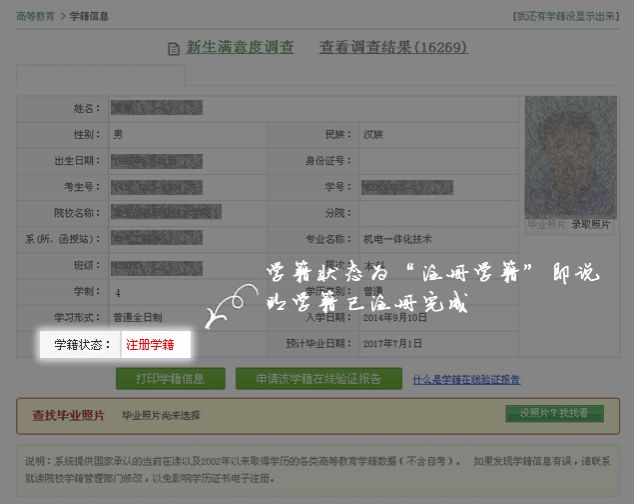Go to 高等教育 breadcrumb link
The width and height of the screenshot is (634, 504).
[x=35, y=16]
